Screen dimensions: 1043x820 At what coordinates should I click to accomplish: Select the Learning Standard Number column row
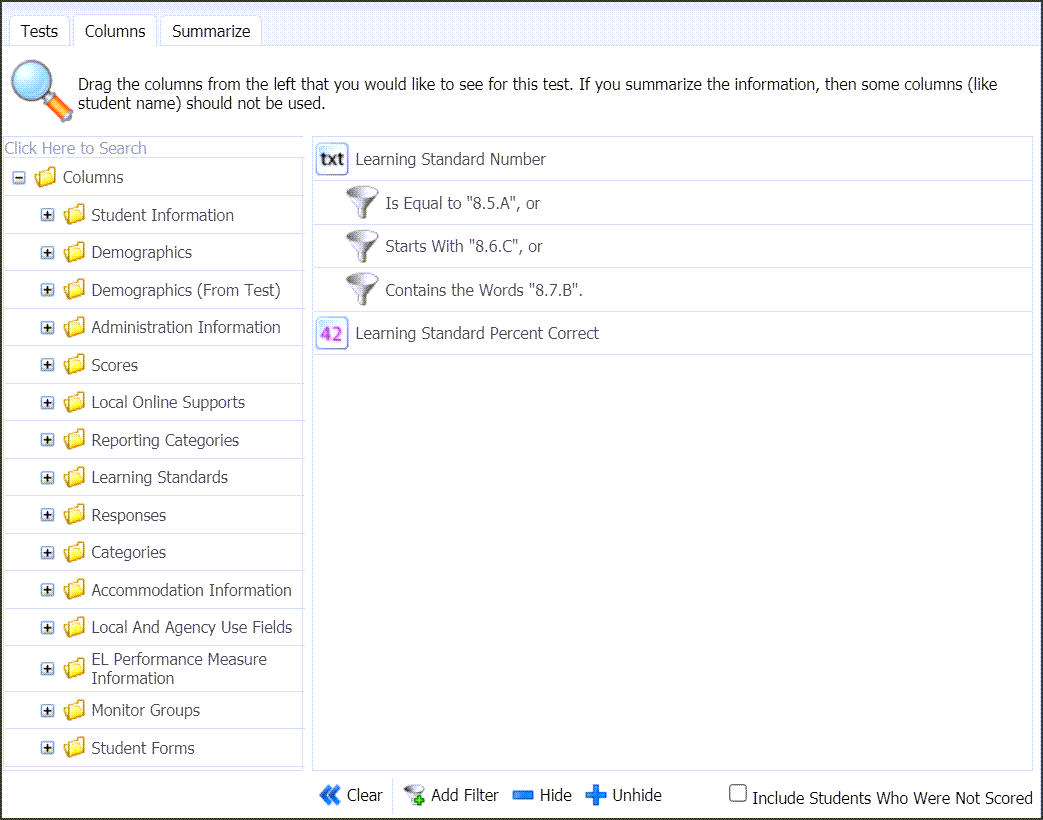click(672, 159)
